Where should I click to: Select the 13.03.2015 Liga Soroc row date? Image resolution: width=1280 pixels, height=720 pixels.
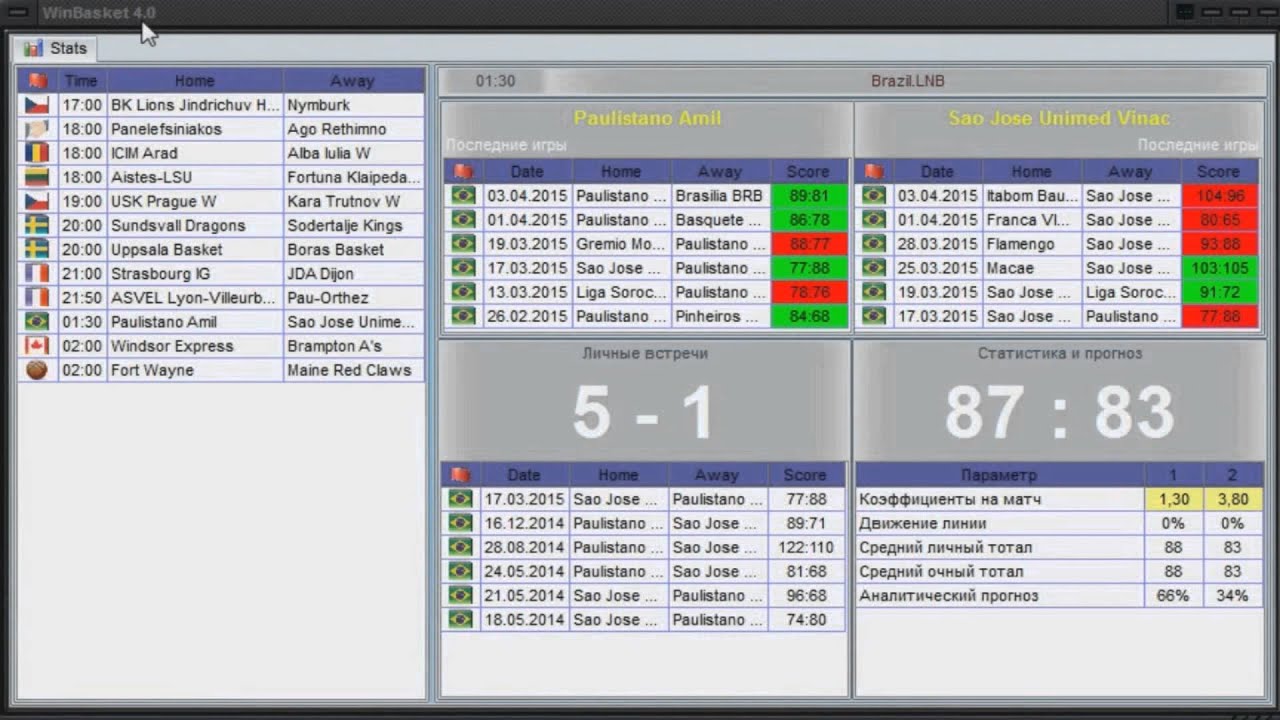[x=527, y=292]
